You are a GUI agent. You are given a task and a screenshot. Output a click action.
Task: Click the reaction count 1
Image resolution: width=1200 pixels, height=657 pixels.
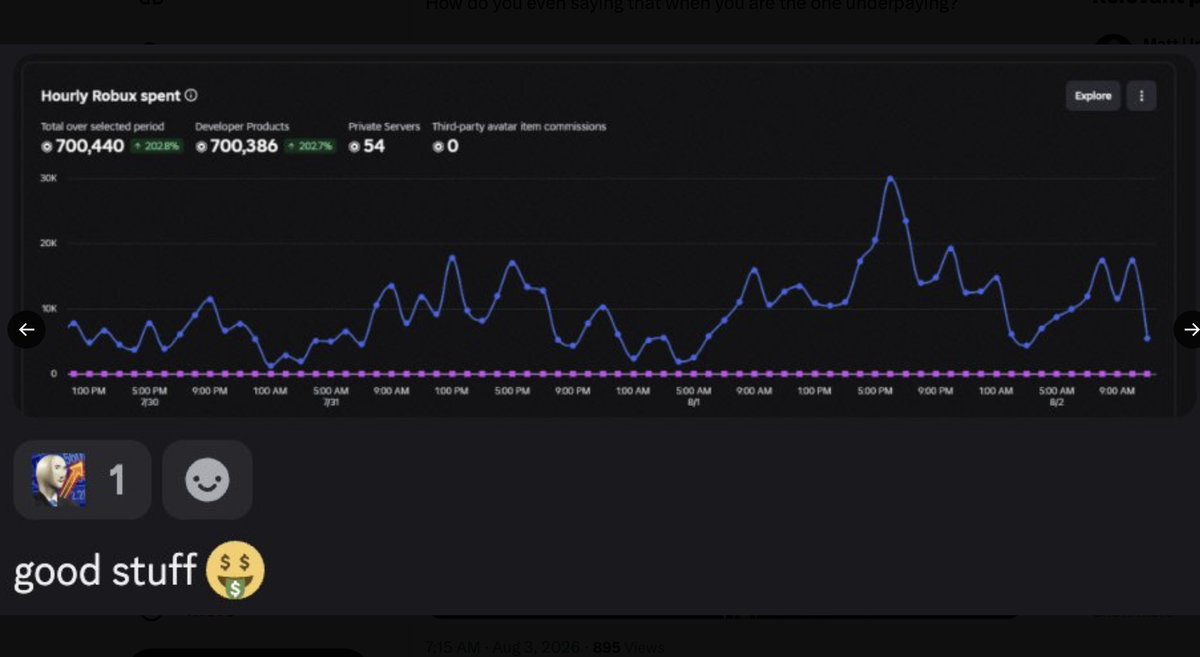[117, 480]
